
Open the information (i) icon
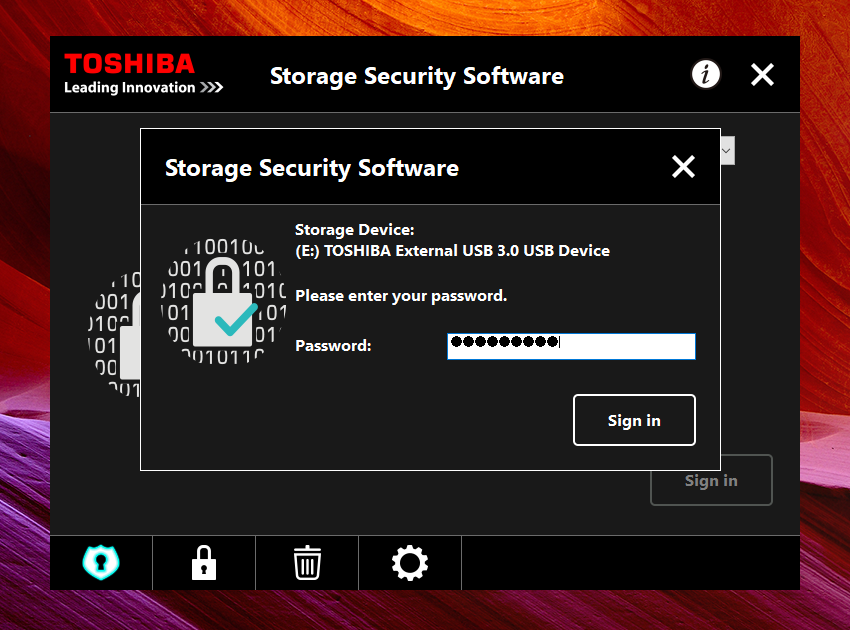point(705,74)
